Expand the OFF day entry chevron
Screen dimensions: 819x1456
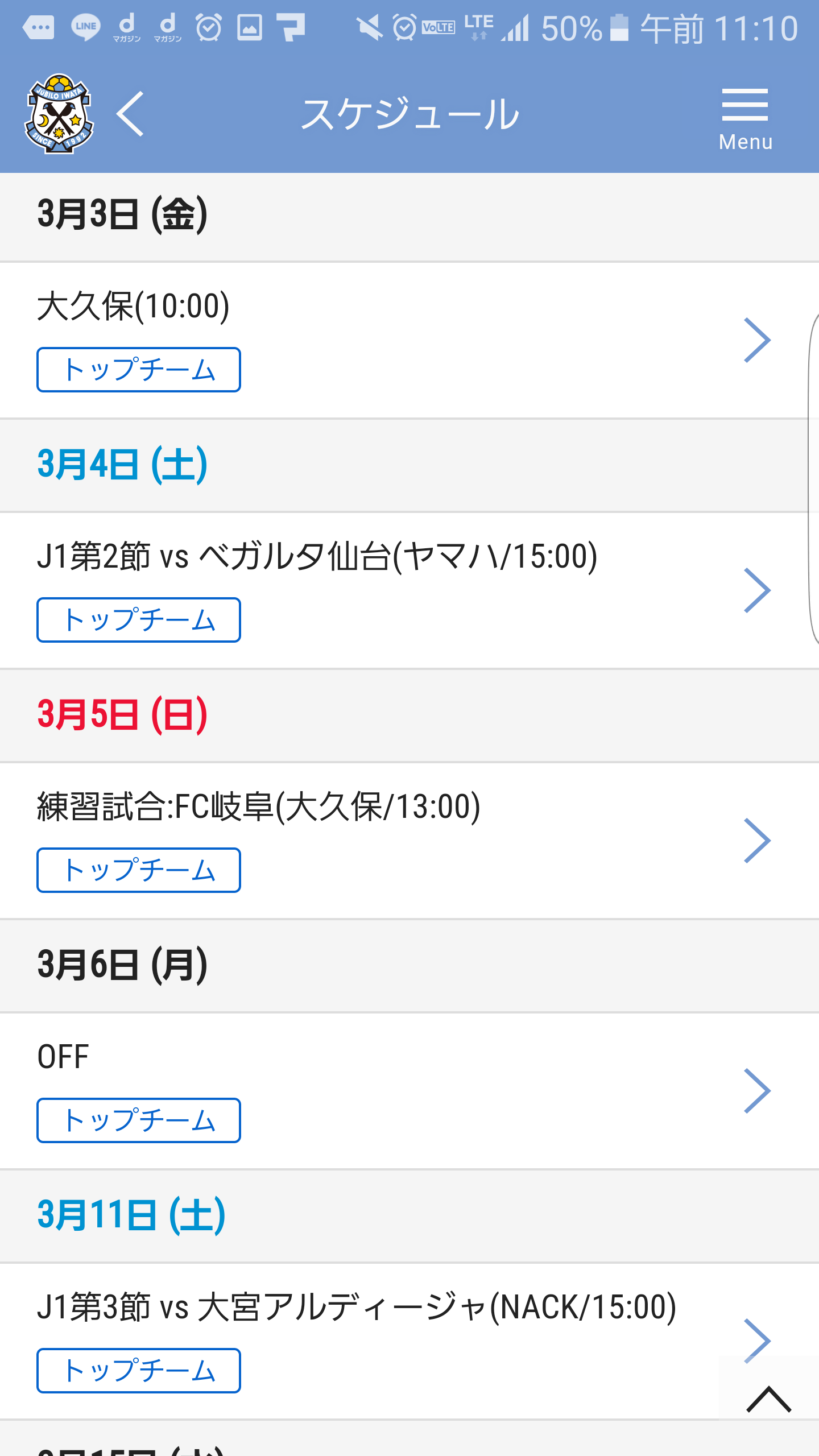coord(757,1091)
